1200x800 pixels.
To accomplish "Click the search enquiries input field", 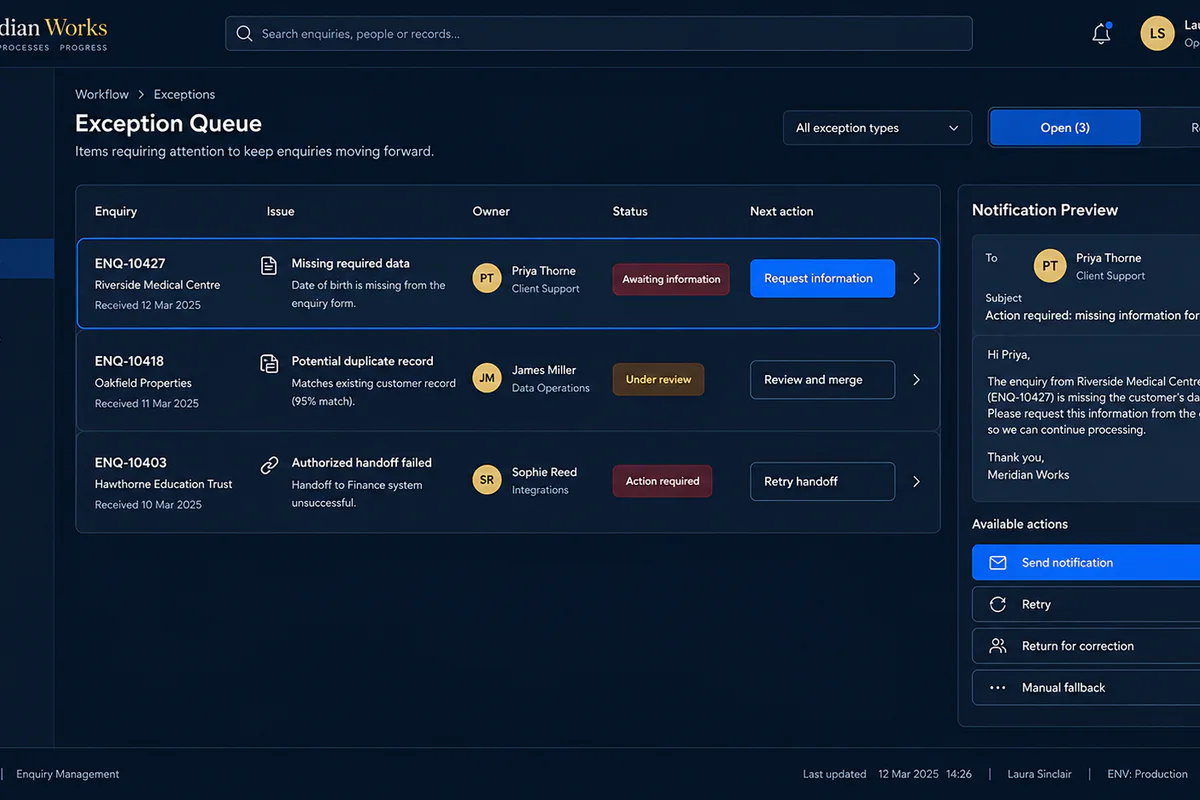I will click(x=598, y=33).
